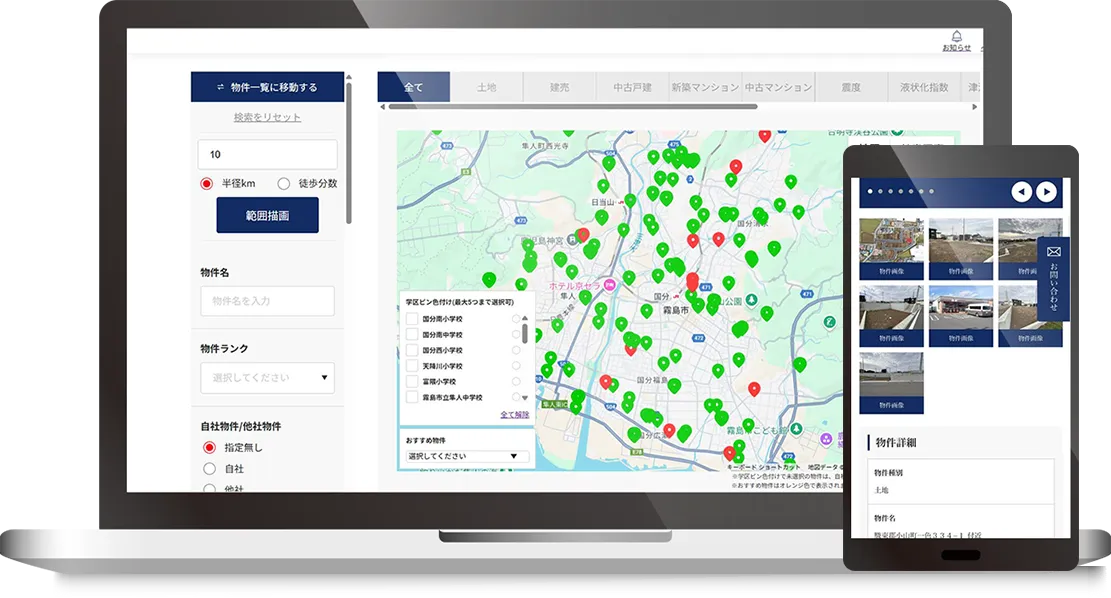Open the お問い合わせ envelope contact tab
Image resolution: width=1111 pixels, height=598 pixels.
click(1053, 278)
